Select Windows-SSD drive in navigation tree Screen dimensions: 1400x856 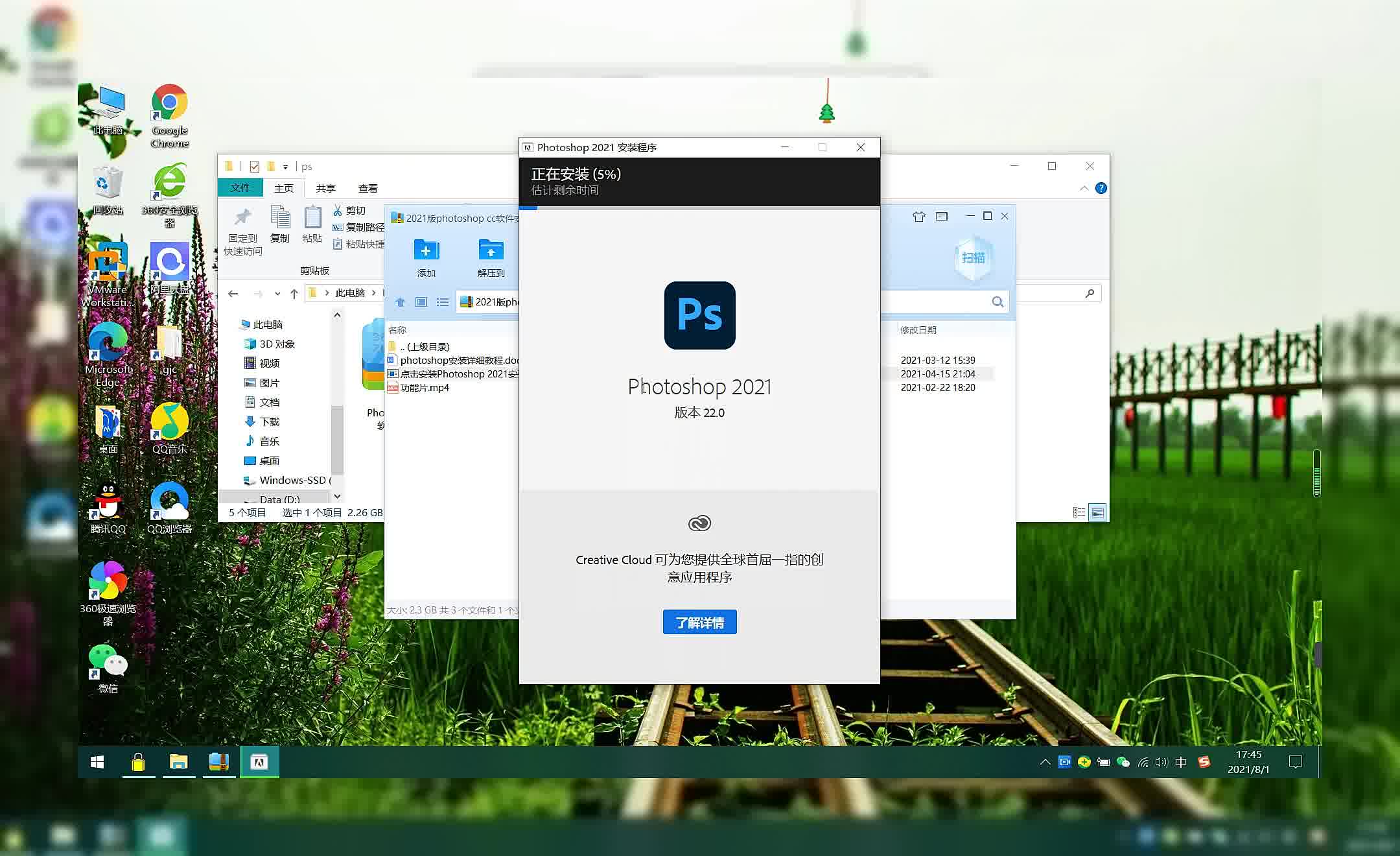[286, 480]
